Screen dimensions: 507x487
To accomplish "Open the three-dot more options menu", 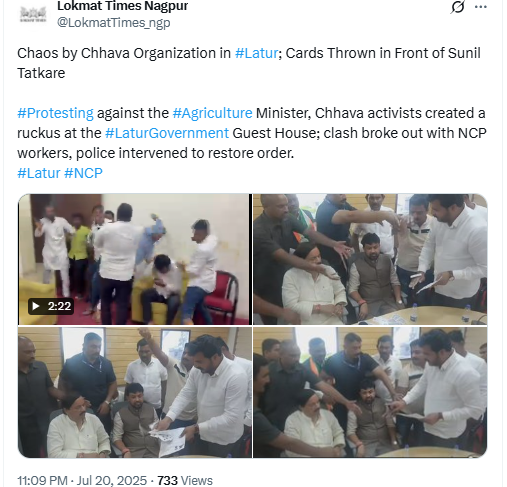I will tap(480, 7).
